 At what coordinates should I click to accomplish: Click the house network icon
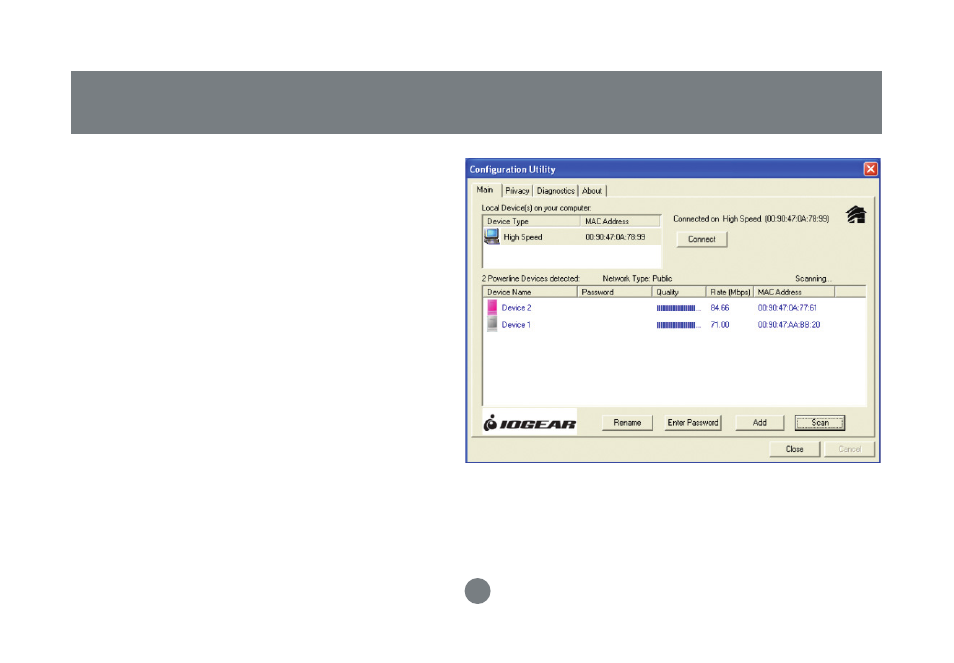point(856,215)
